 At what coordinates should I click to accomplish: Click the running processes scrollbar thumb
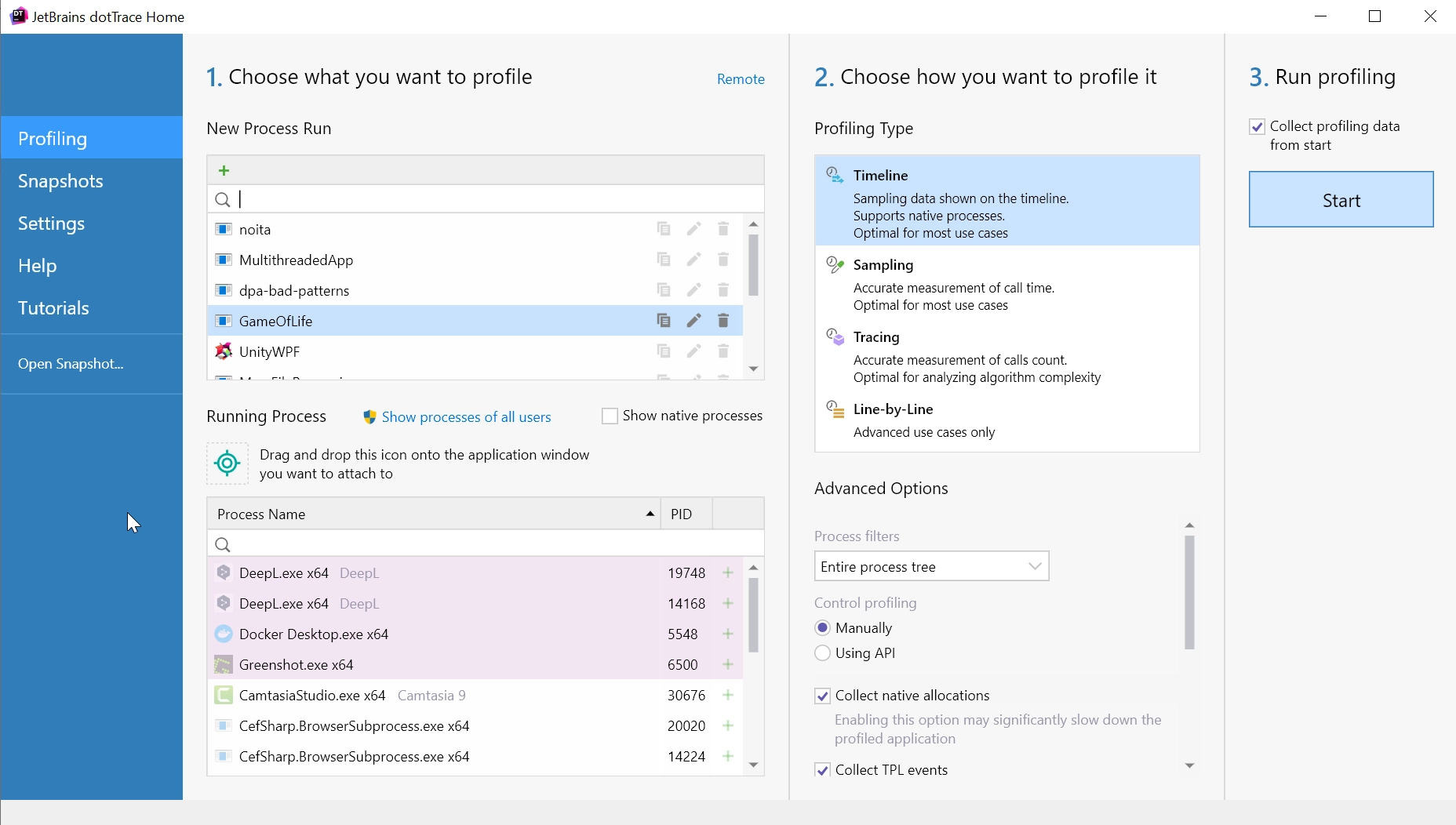coord(754,616)
